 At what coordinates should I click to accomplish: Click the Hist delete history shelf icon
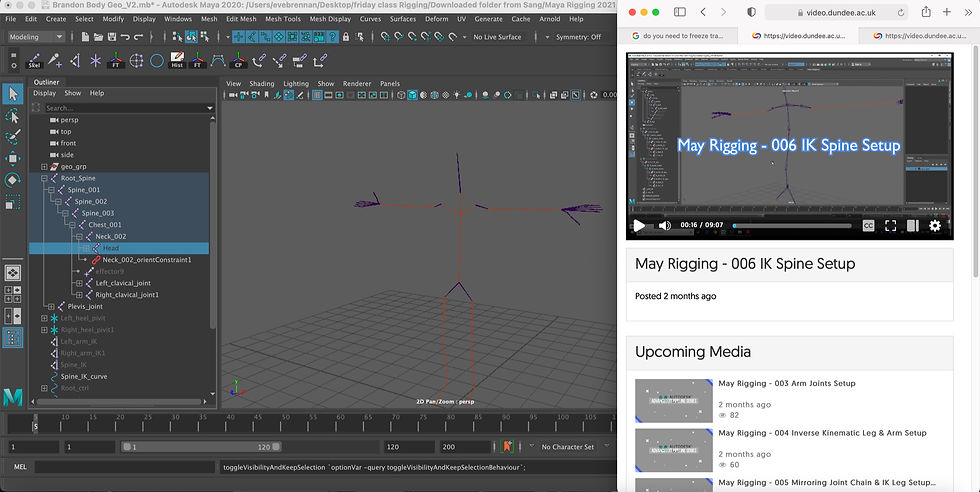[x=177, y=60]
